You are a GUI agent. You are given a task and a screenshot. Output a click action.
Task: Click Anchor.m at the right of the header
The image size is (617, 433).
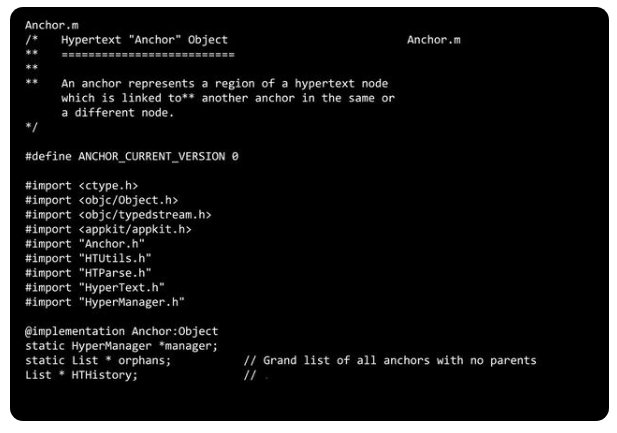point(434,40)
